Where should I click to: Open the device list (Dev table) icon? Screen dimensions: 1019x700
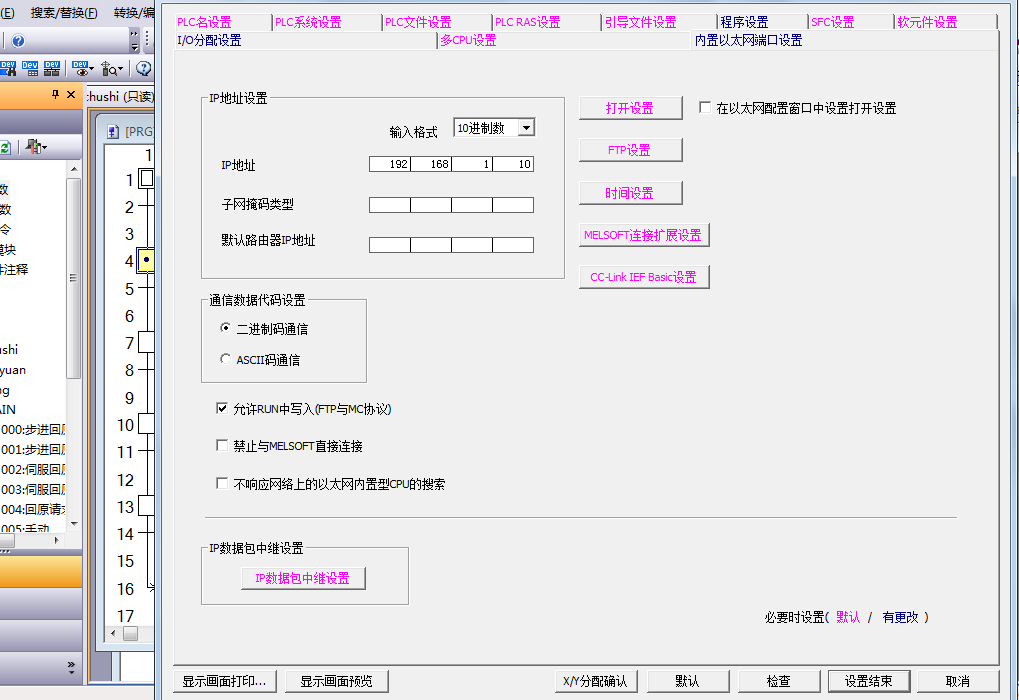pyautogui.click(x=30, y=69)
